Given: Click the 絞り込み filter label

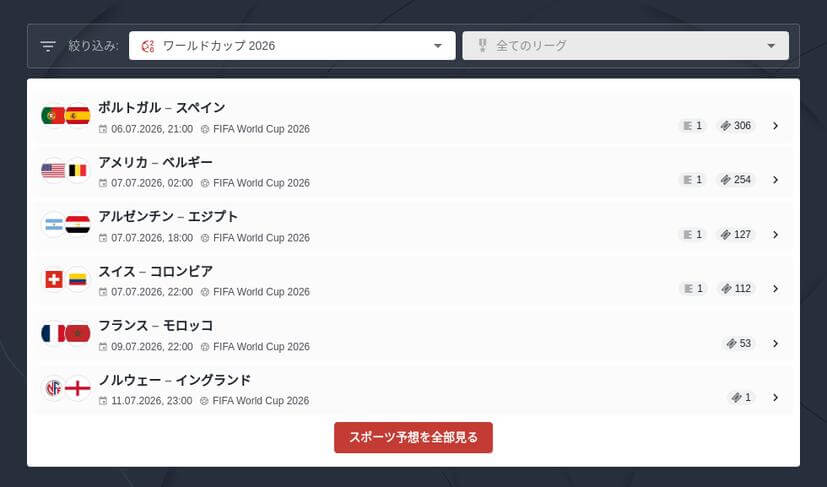Looking at the screenshot, I should tap(93, 46).
